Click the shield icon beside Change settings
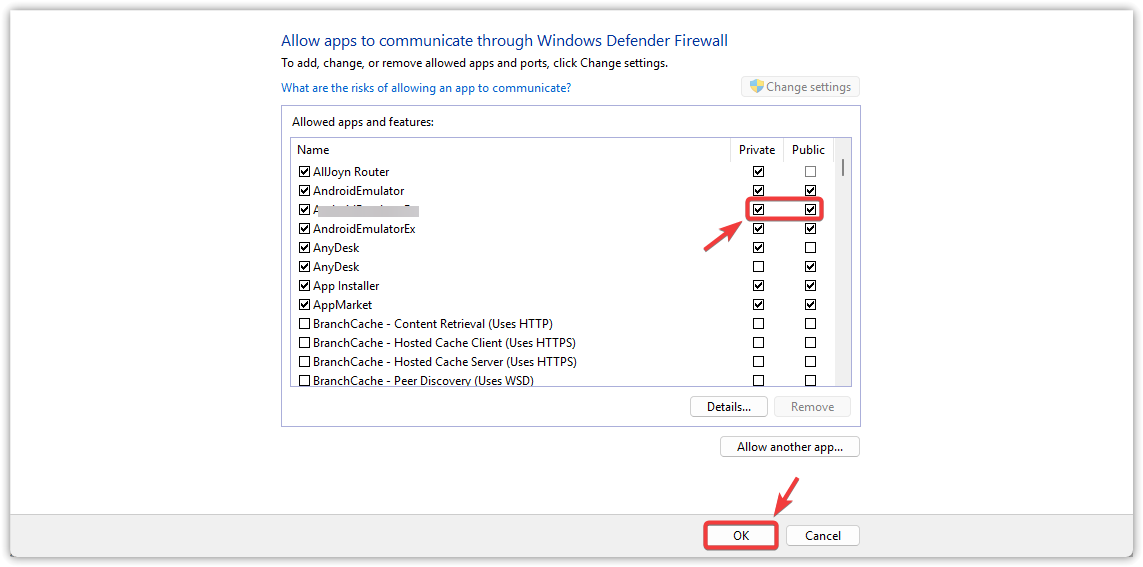The width and height of the screenshot is (1143, 567). coord(756,87)
